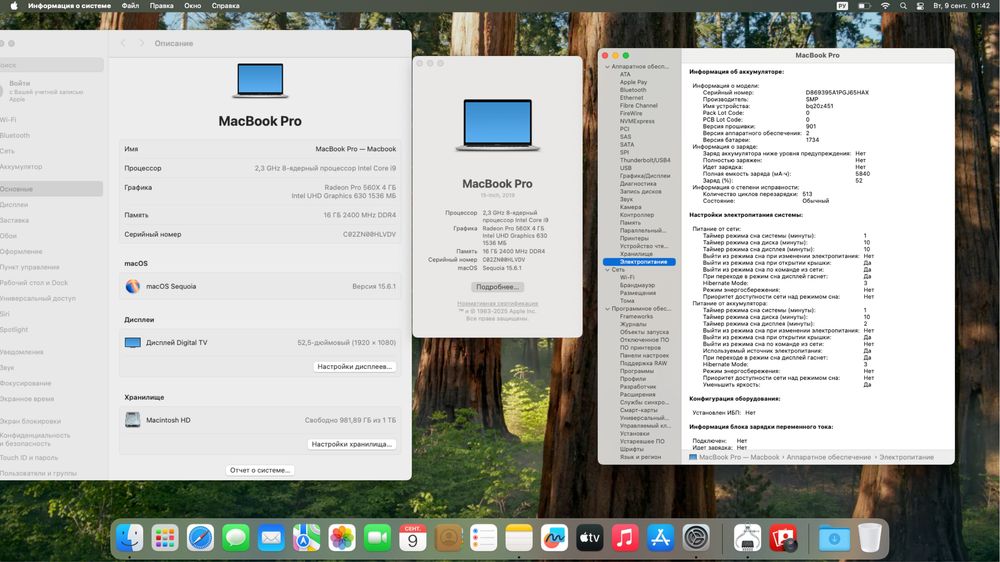Select Хранилище in System Information sidebar
1000x562 pixels.
click(x=636, y=254)
